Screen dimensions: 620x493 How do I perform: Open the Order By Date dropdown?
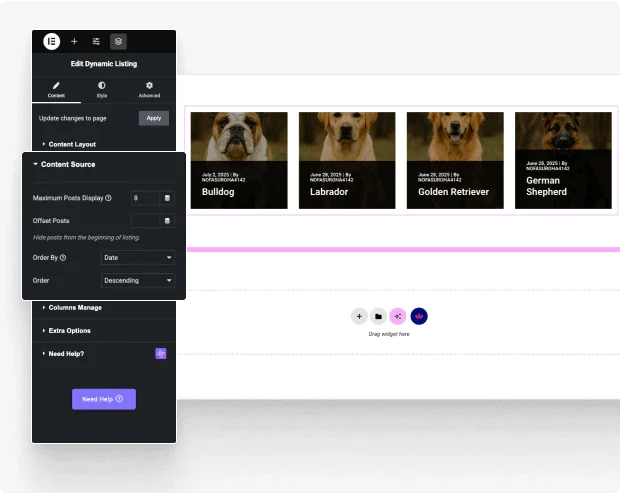click(138, 258)
